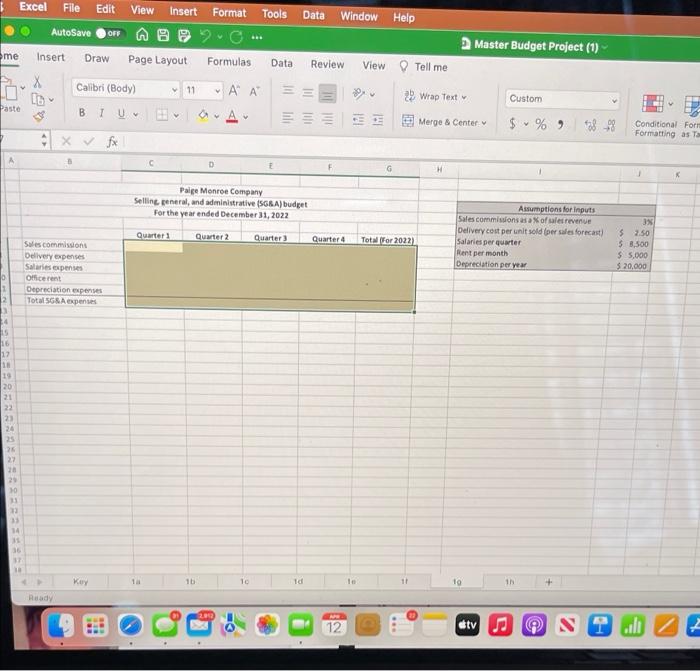Click the Decrease Font Size icon
Screen dimensions: 700x671
click(254, 92)
